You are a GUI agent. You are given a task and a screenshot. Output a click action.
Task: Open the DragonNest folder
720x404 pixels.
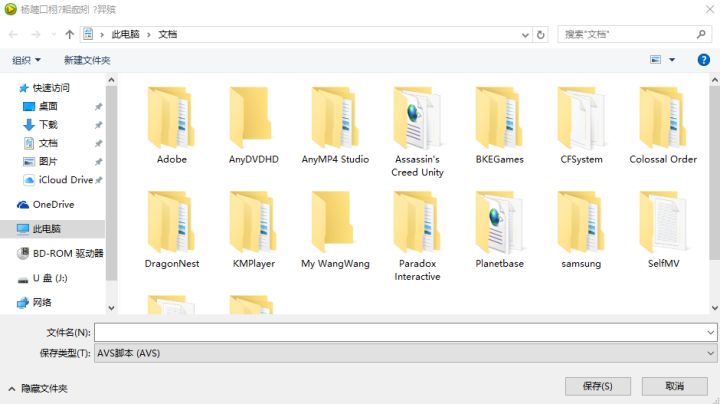171,229
